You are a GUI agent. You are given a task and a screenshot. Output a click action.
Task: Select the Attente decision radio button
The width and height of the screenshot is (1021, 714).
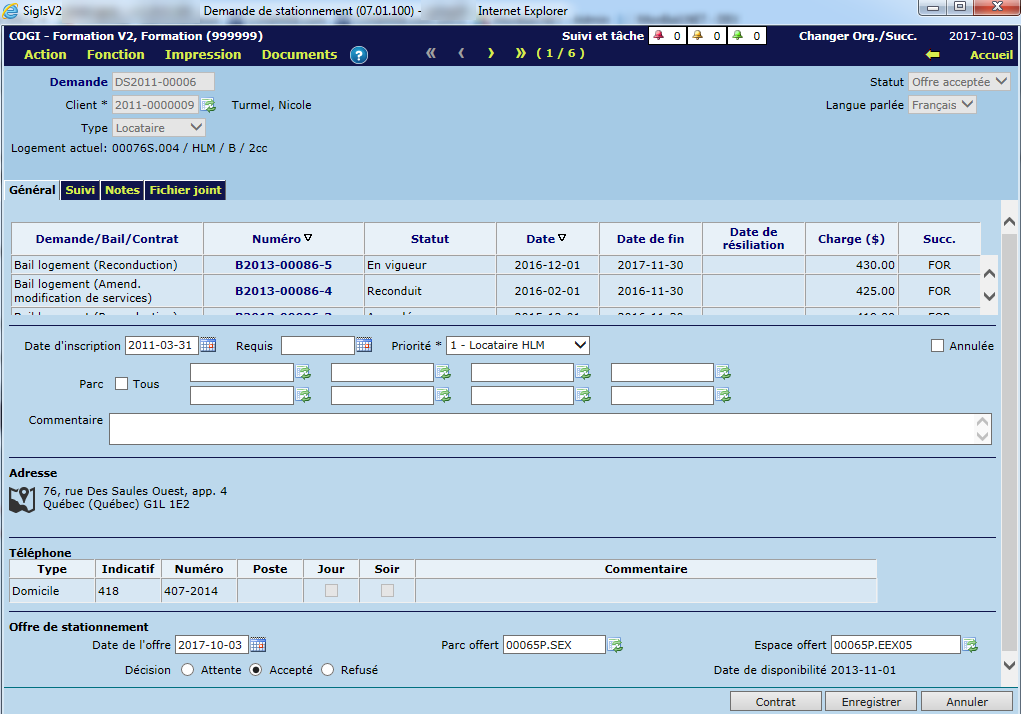pos(188,670)
